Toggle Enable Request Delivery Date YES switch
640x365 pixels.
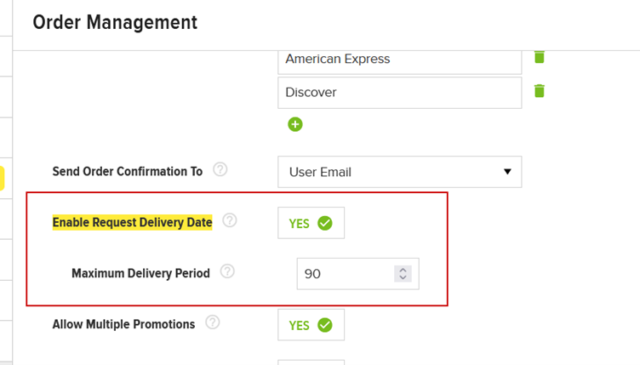[311, 223]
